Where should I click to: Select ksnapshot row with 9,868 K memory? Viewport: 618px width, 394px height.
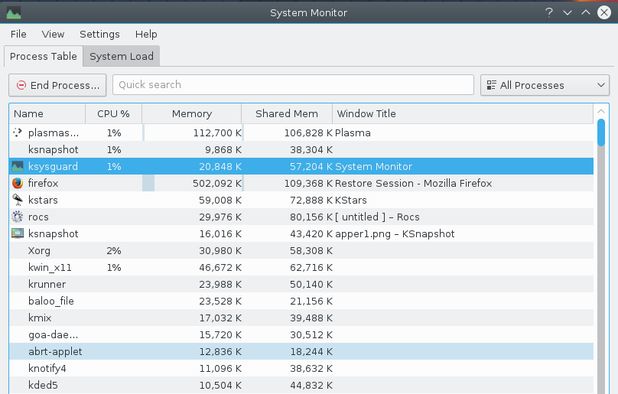pyautogui.click(x=301, y=150)
